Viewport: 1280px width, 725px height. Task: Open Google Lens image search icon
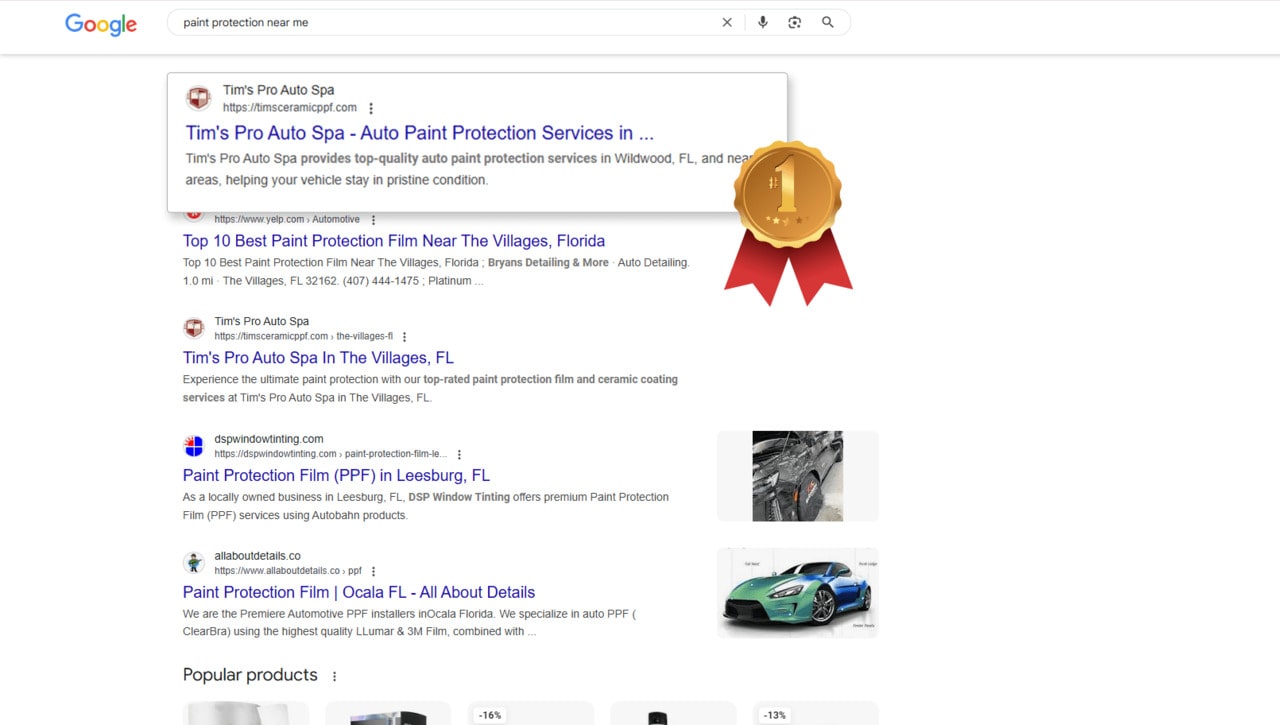coord(795,22)
